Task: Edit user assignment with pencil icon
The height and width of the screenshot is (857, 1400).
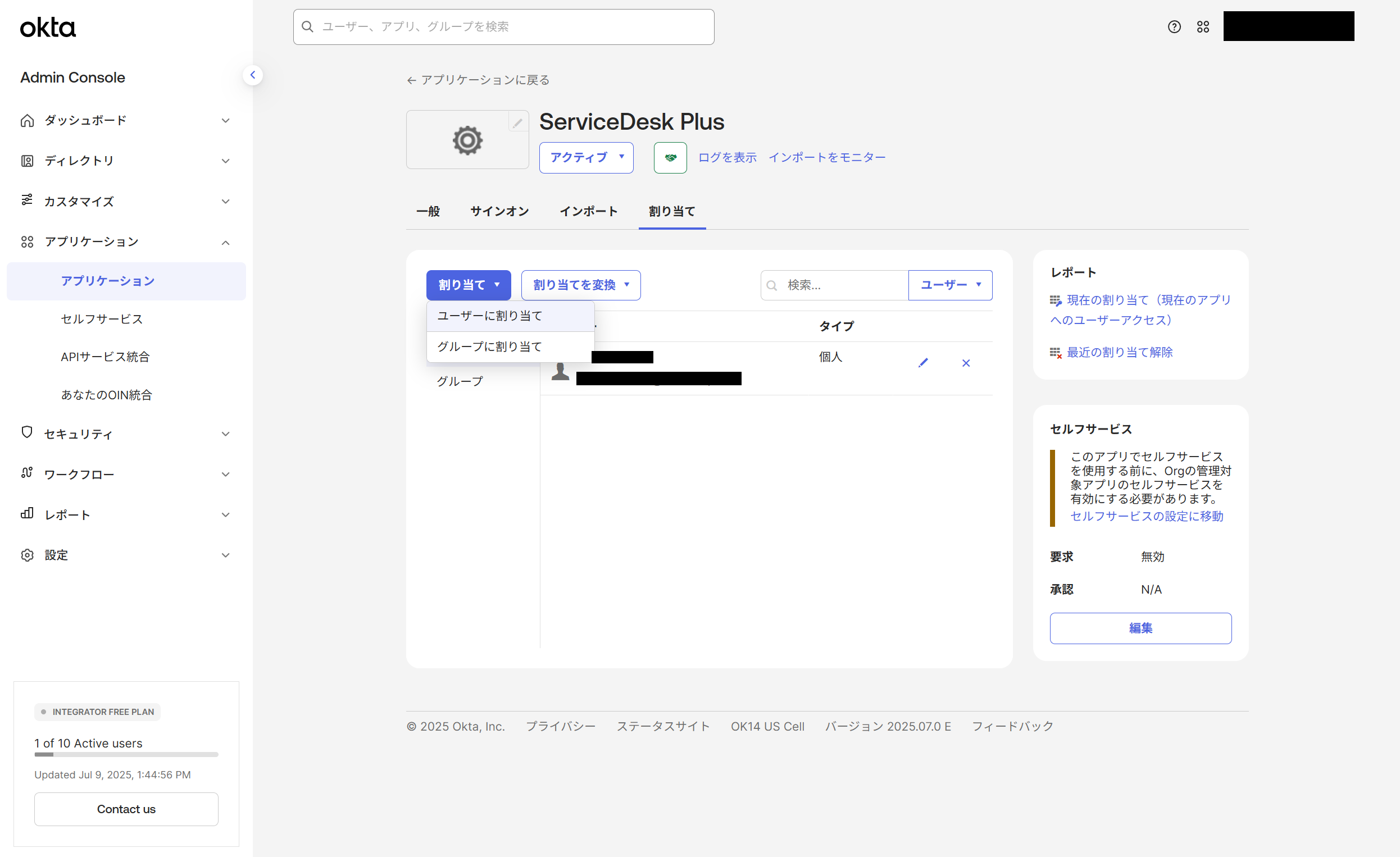Action: [x=922, y=363]
